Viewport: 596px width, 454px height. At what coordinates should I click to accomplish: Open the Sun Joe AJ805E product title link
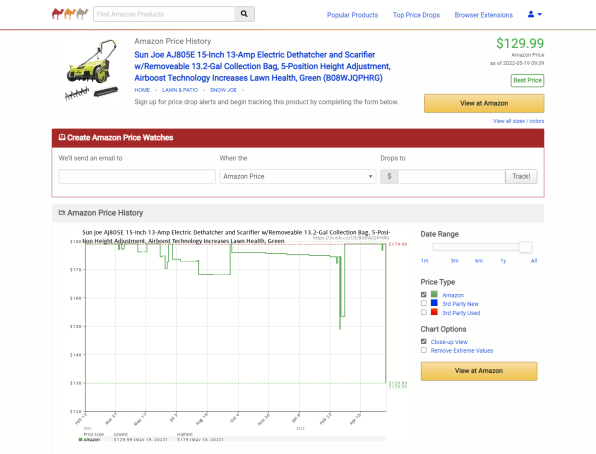point(262,66)
